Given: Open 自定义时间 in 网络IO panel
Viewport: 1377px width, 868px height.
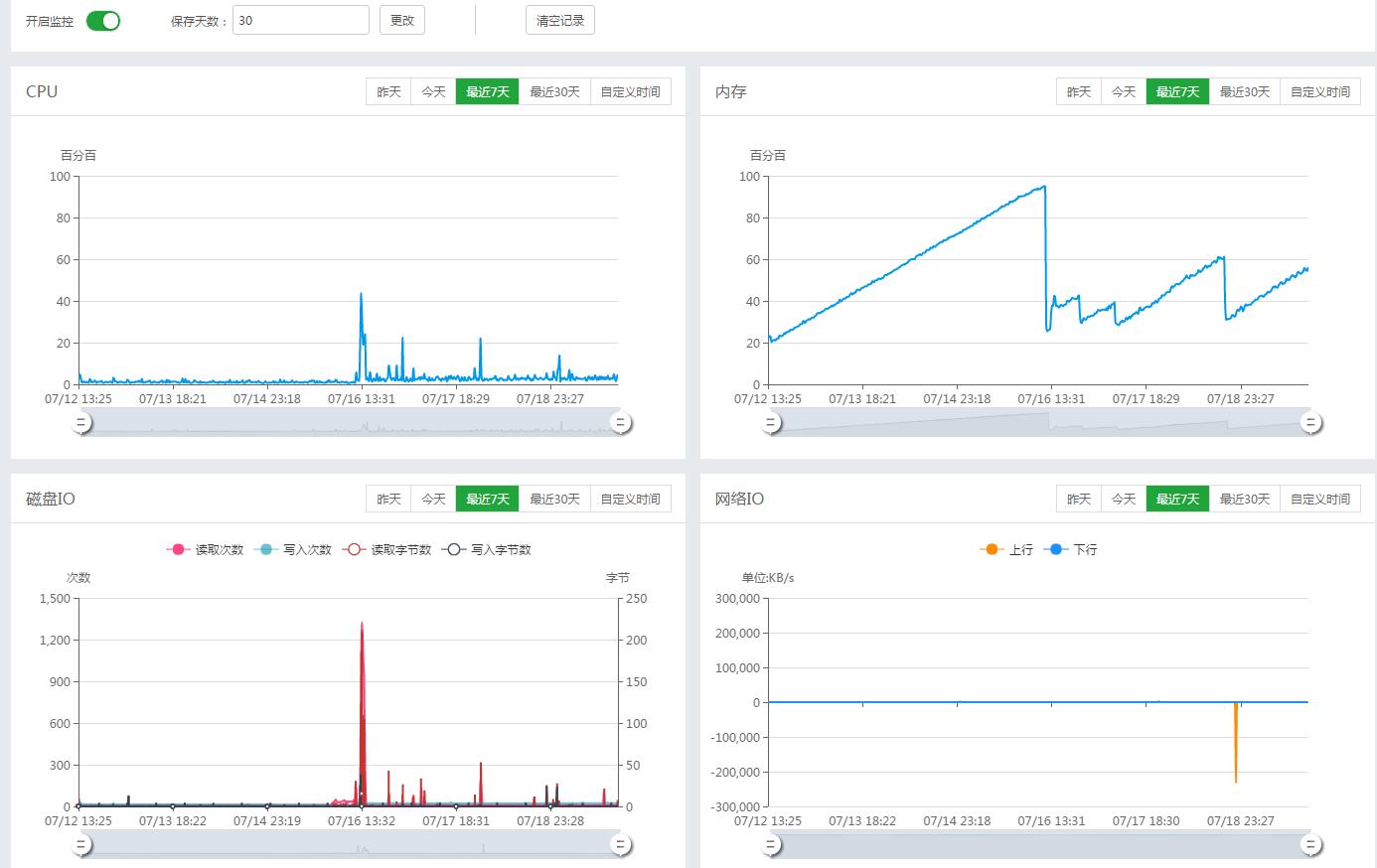Looking at the screenshot, I should tap(1320, 499).
